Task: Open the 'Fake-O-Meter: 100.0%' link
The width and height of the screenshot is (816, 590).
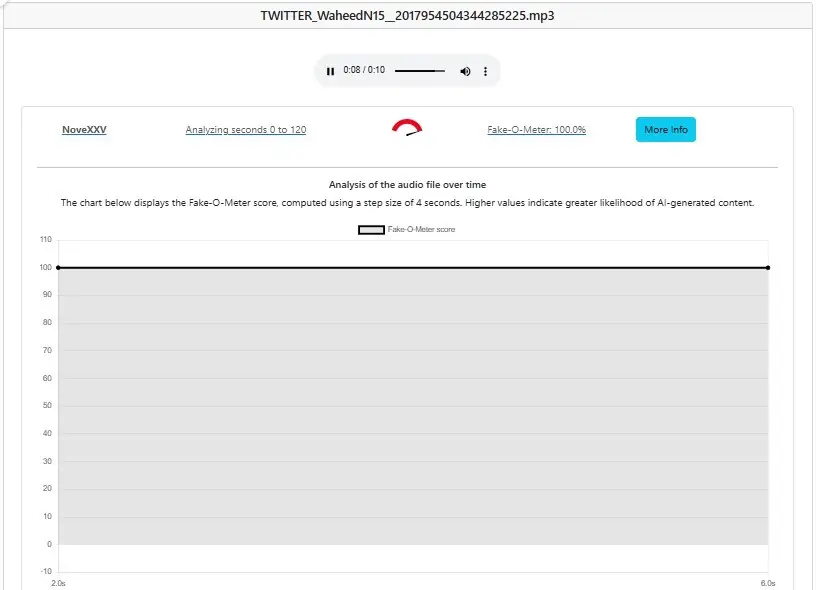Action: pos(536,130)
